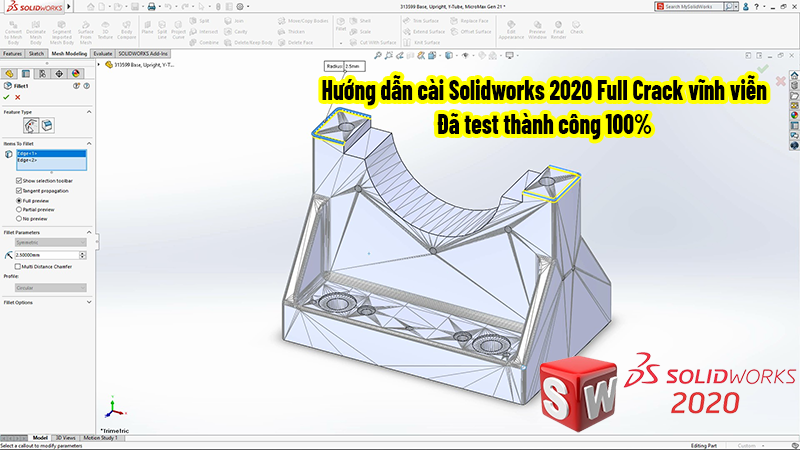Switch to the Mesh Modeling tab
The image size is (800, 450).
click(69, 54)
